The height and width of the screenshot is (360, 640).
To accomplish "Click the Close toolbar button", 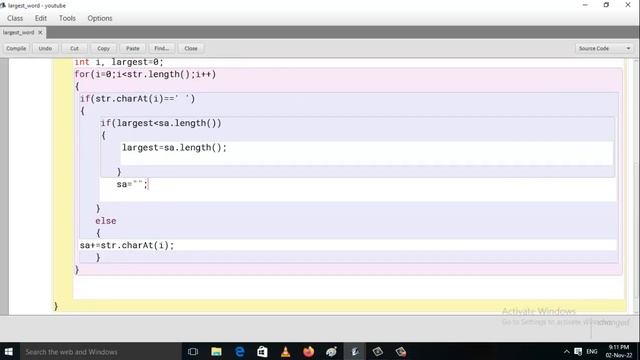I will pyautogui.click(x=191, y=48).
